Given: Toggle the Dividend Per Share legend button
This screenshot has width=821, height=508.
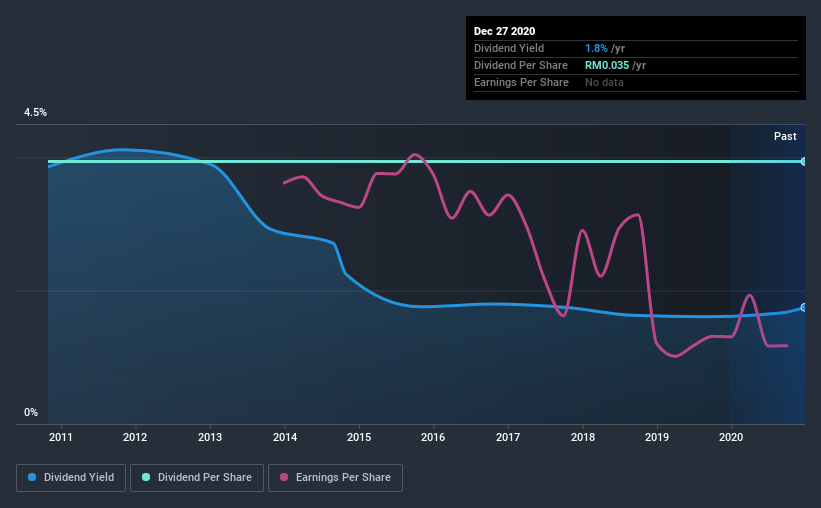Looking at the screenshot, I should pyautogui.click(x=197, y=478).
